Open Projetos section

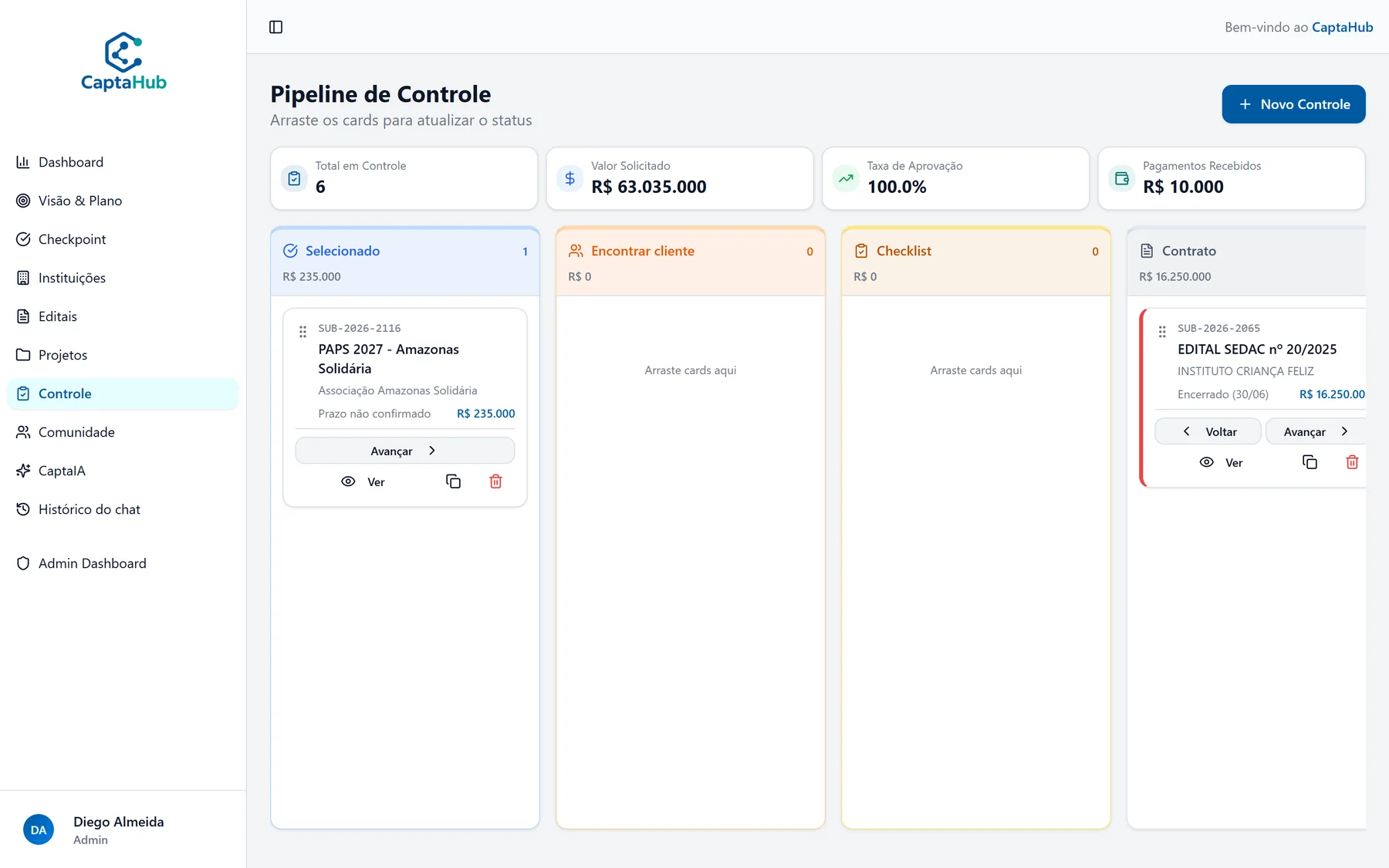tap(123, 355)
